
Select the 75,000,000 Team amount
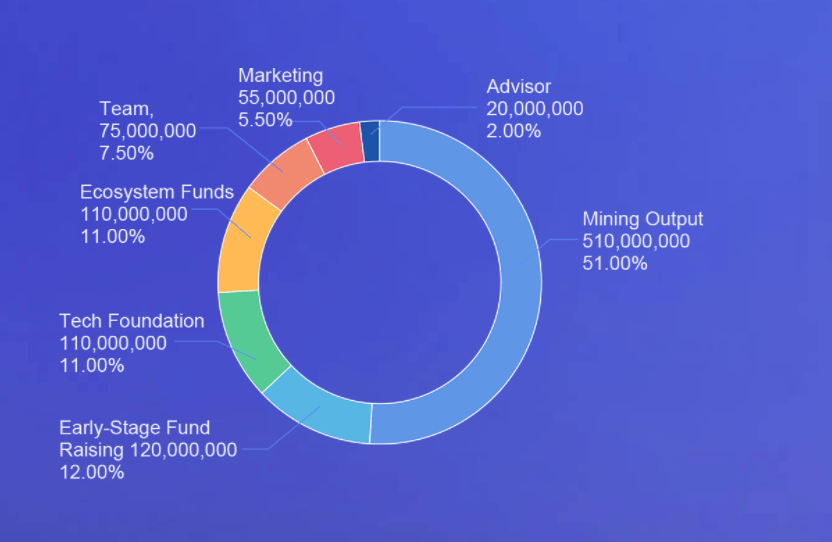pos(147,131)
